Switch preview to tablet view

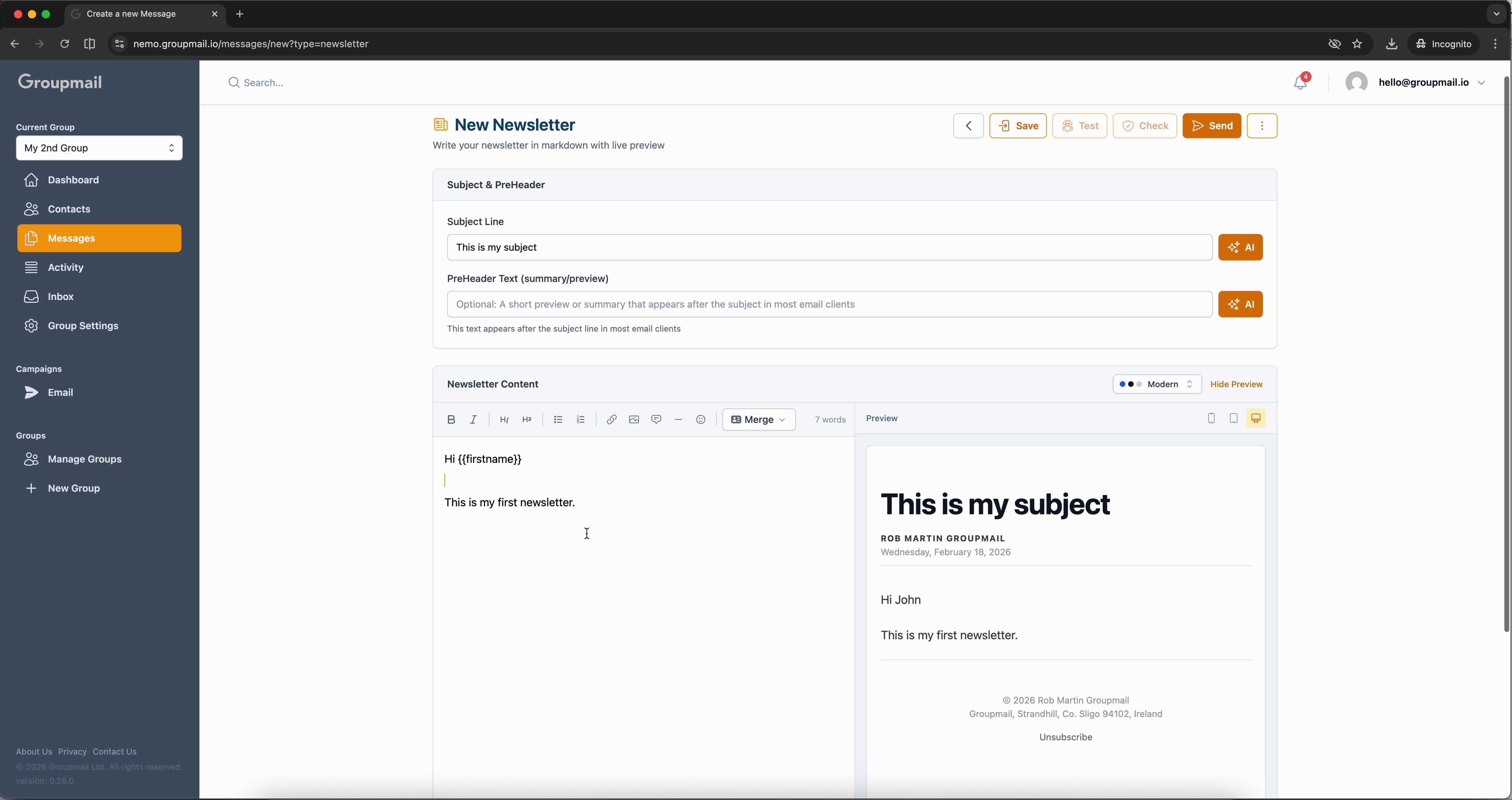pos(1233,418)
